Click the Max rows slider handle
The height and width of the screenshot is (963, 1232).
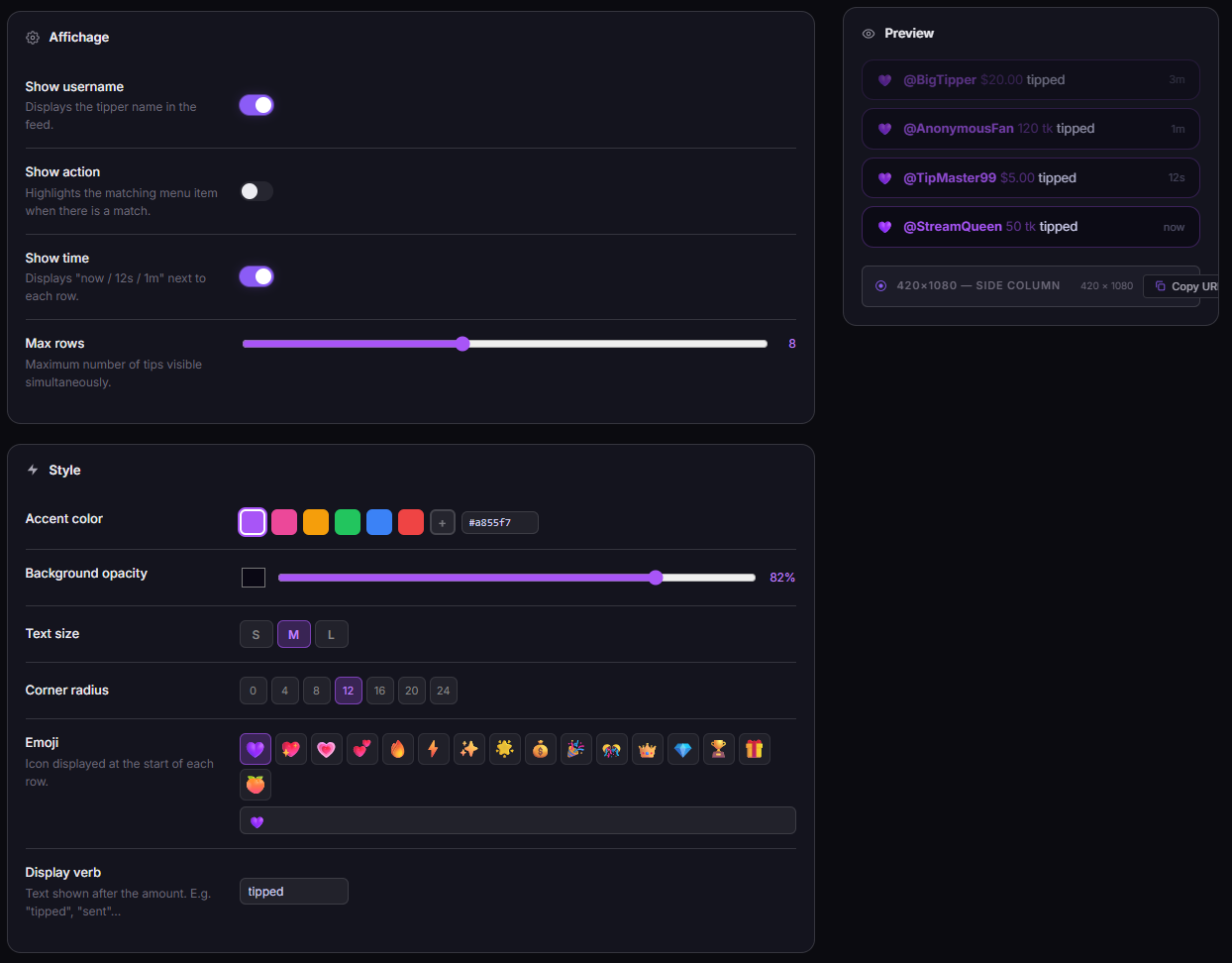pyautogui.click(x=462, y=344)
